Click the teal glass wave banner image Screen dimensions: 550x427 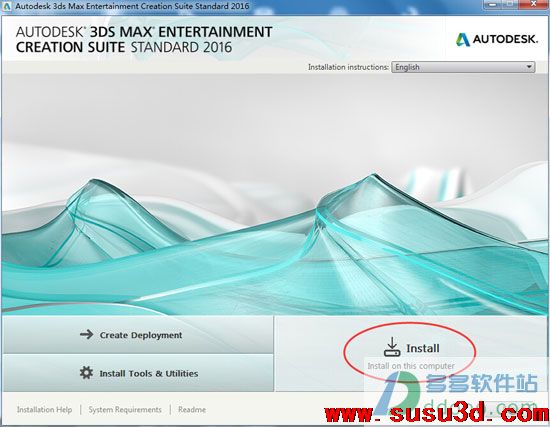[275, 194]
